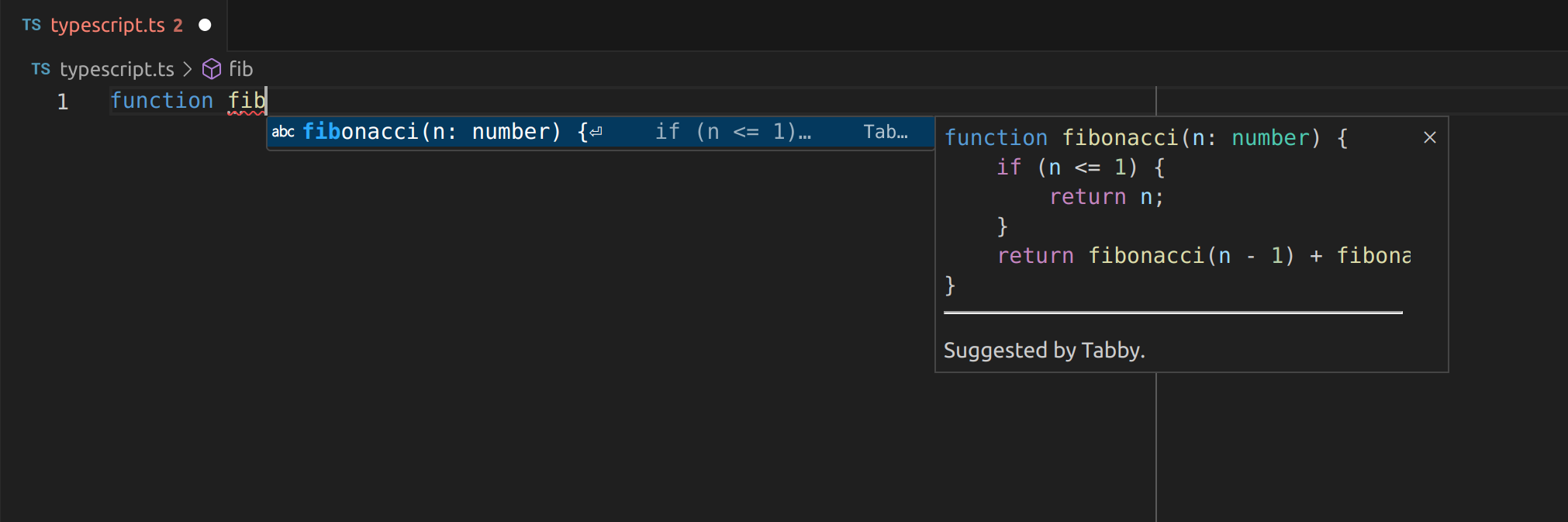Switch to the typescript.ts editor tab
The image size is (1568, 522).
pyautogui.click(x=108, y=25)
